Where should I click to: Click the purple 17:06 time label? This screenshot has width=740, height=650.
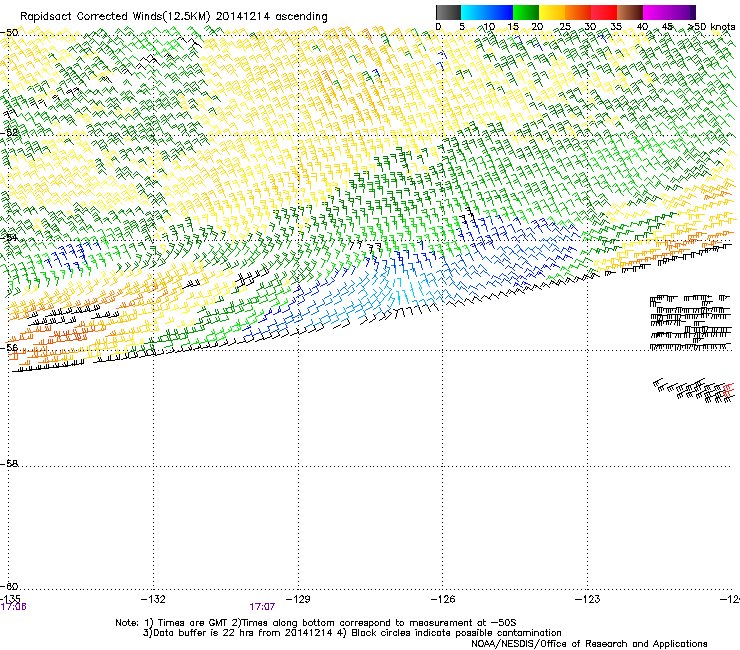[x=13, y=607]
